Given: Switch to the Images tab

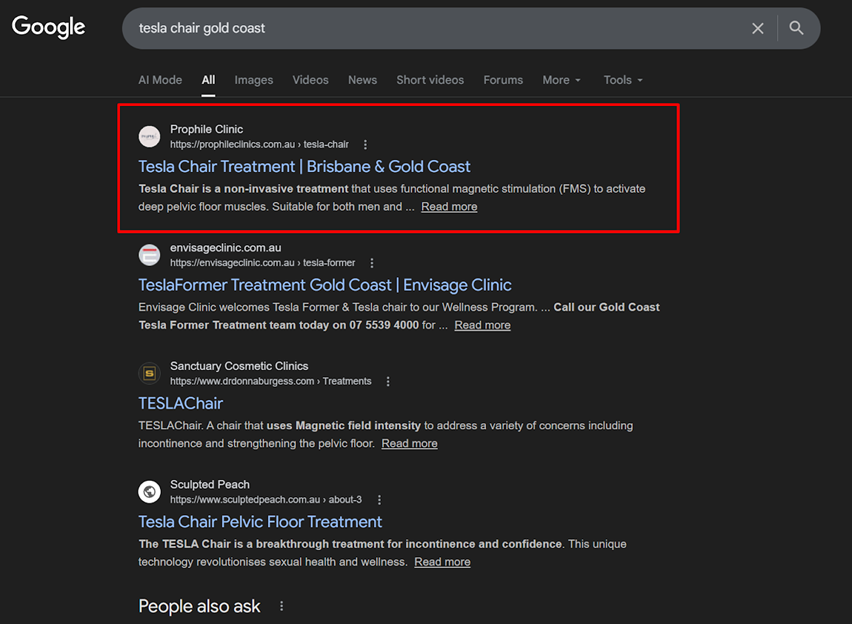Looking at the screenshot, I should click(254, 80).
